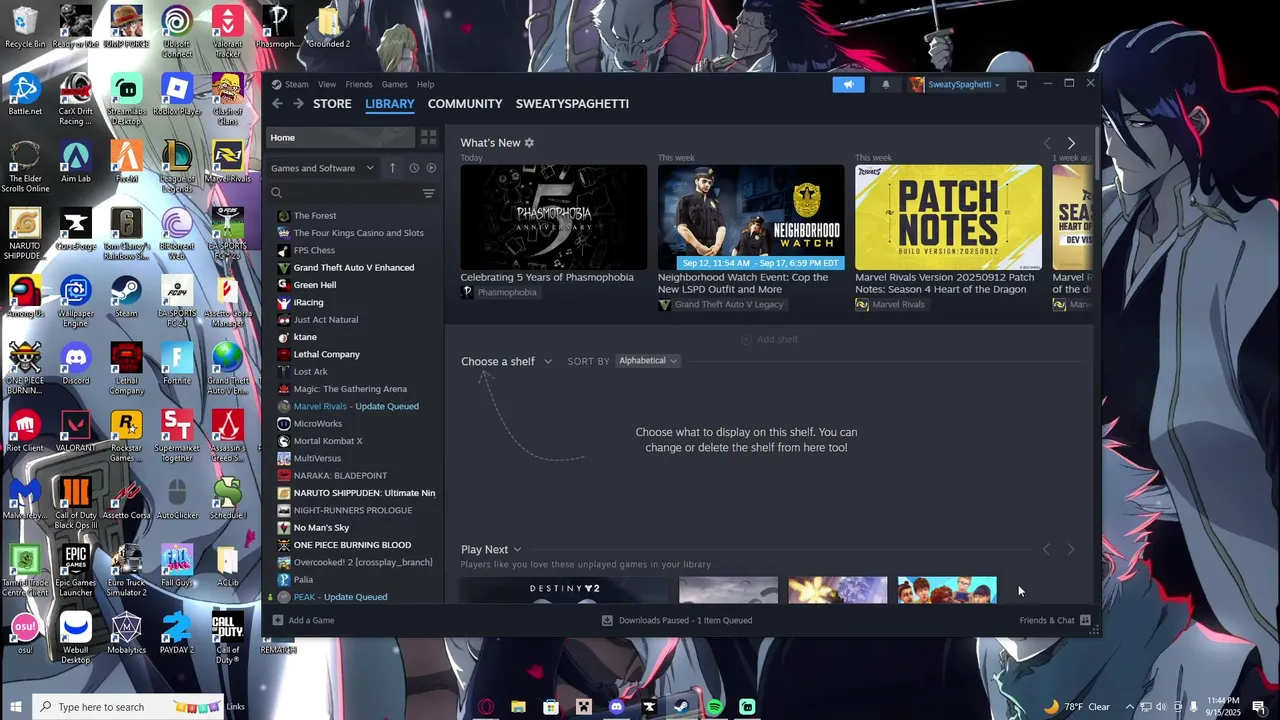Switch Steam to Big Picture mode icon
Screen dimensions: 1280x720
tap(1021, 85)
